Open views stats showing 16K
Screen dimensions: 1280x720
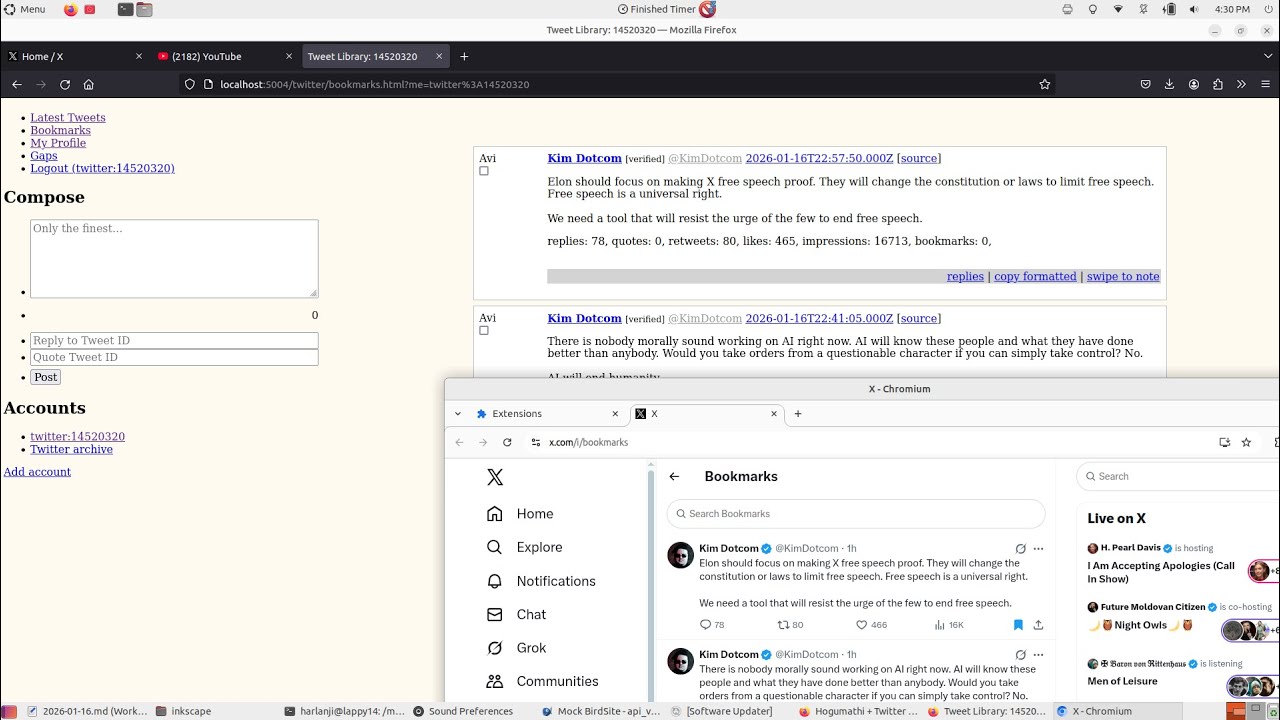(949, 625)
